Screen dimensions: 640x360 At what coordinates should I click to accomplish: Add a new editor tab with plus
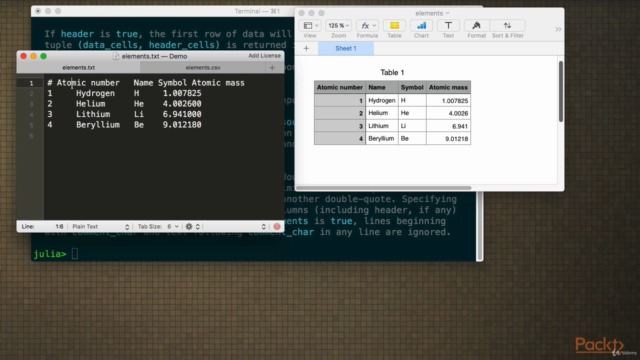(x=272, y=68)
